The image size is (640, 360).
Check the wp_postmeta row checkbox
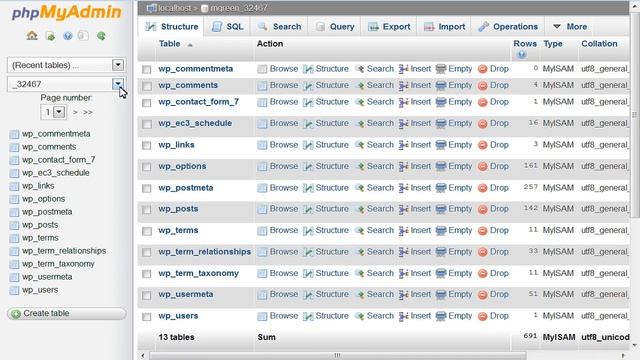pyautogui.click(x=147, y=189)
